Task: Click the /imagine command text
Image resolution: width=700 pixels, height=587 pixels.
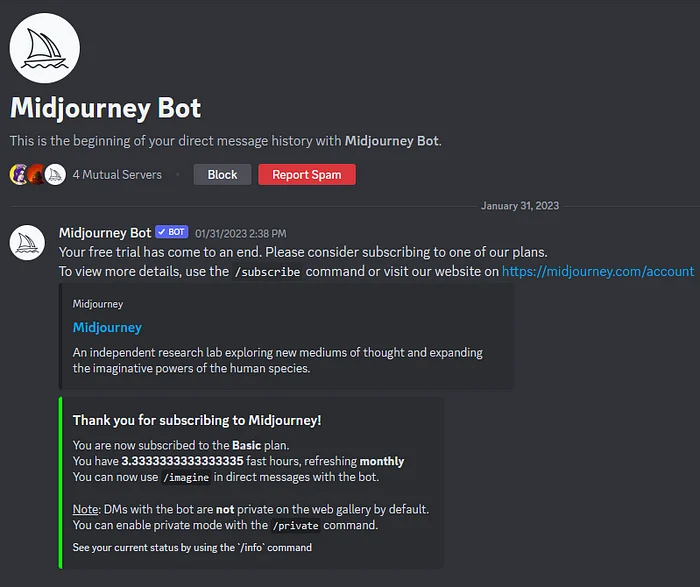Action: click(x=186, y=478)
